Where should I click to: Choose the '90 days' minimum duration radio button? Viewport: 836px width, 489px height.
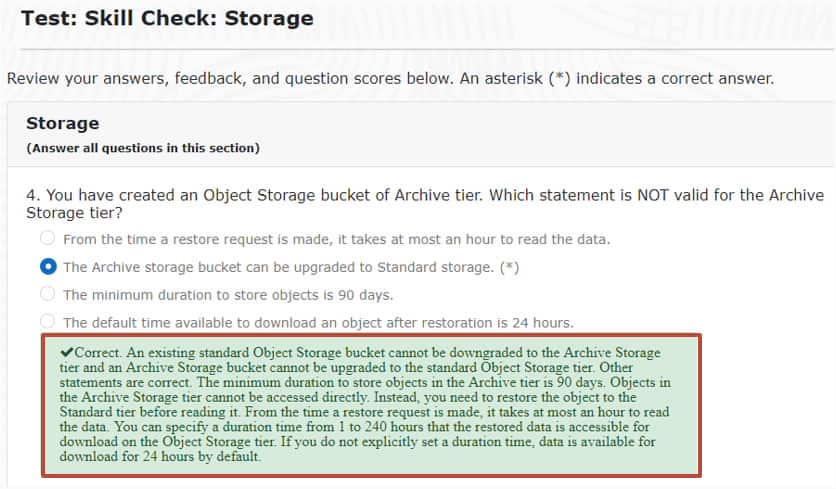[47, 294]
